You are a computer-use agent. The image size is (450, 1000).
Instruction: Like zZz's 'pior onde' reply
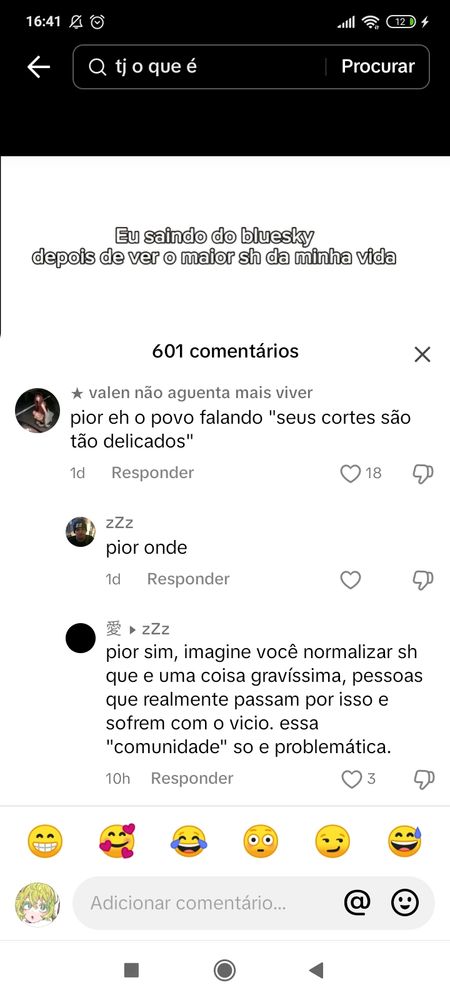point(351,580)
